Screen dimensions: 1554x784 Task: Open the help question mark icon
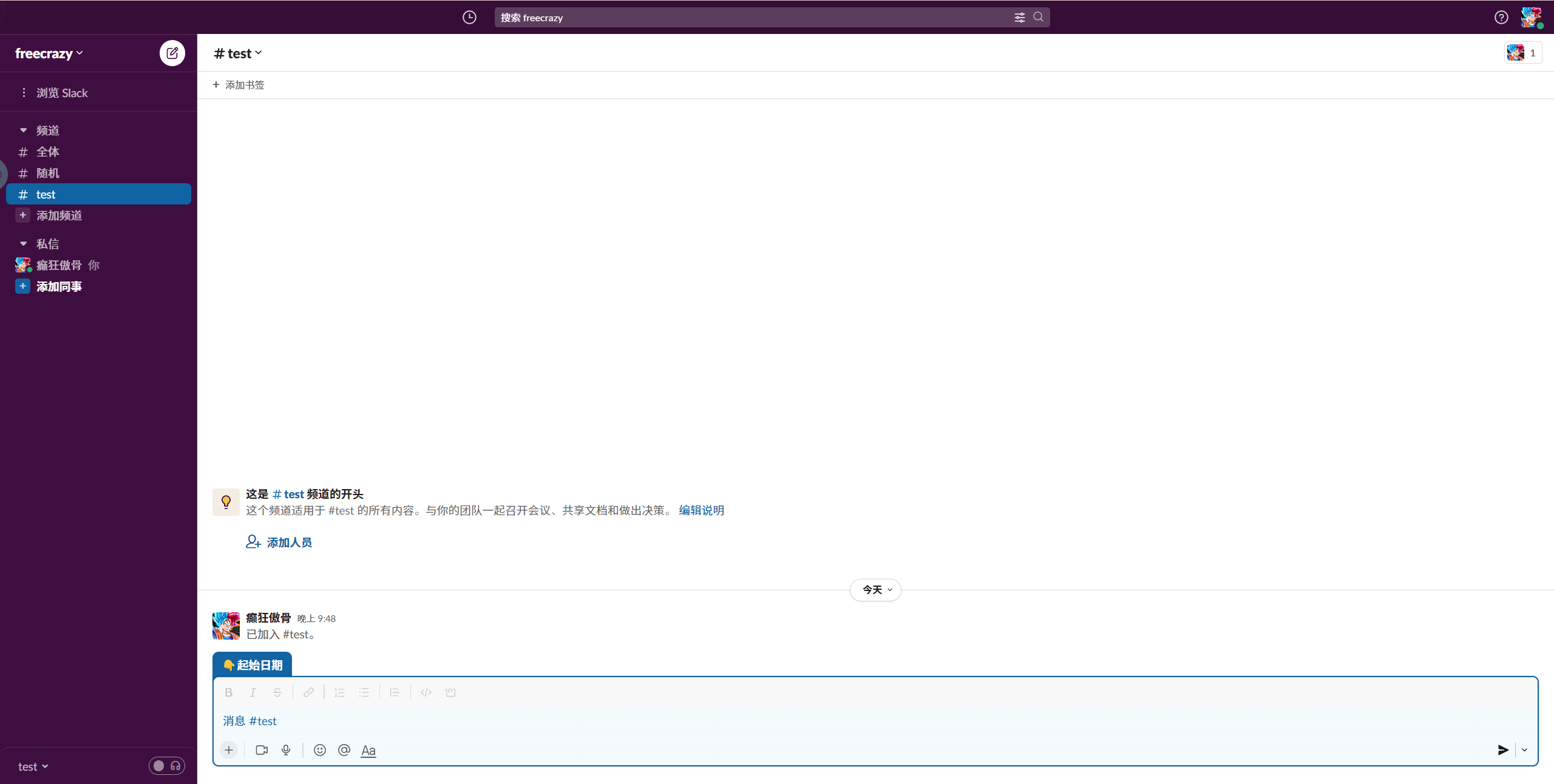[1501, 18]
